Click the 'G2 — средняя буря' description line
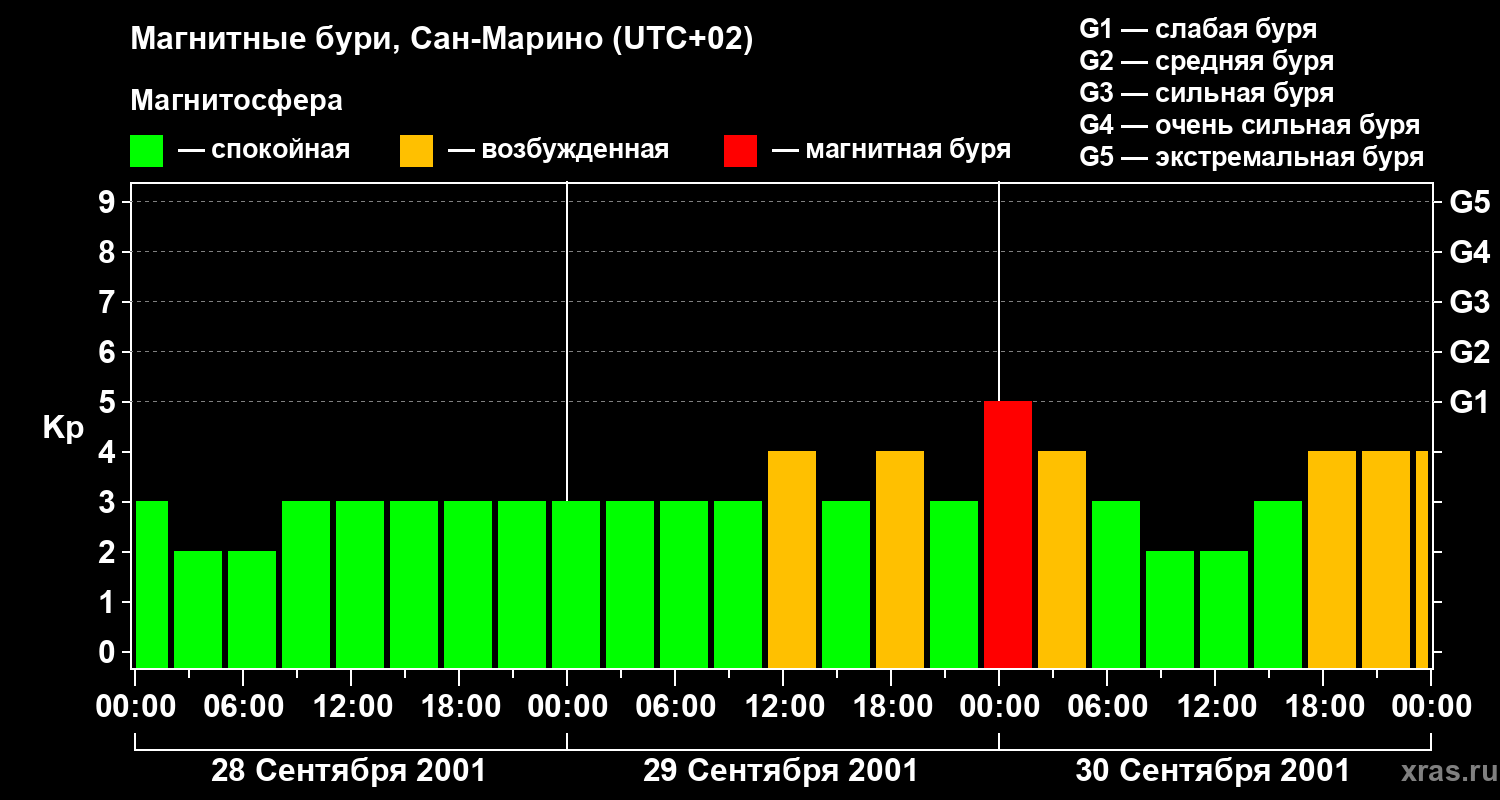Image resolution: width=1500 pixels, height=800 pixels. click(x=1206, y=61)
